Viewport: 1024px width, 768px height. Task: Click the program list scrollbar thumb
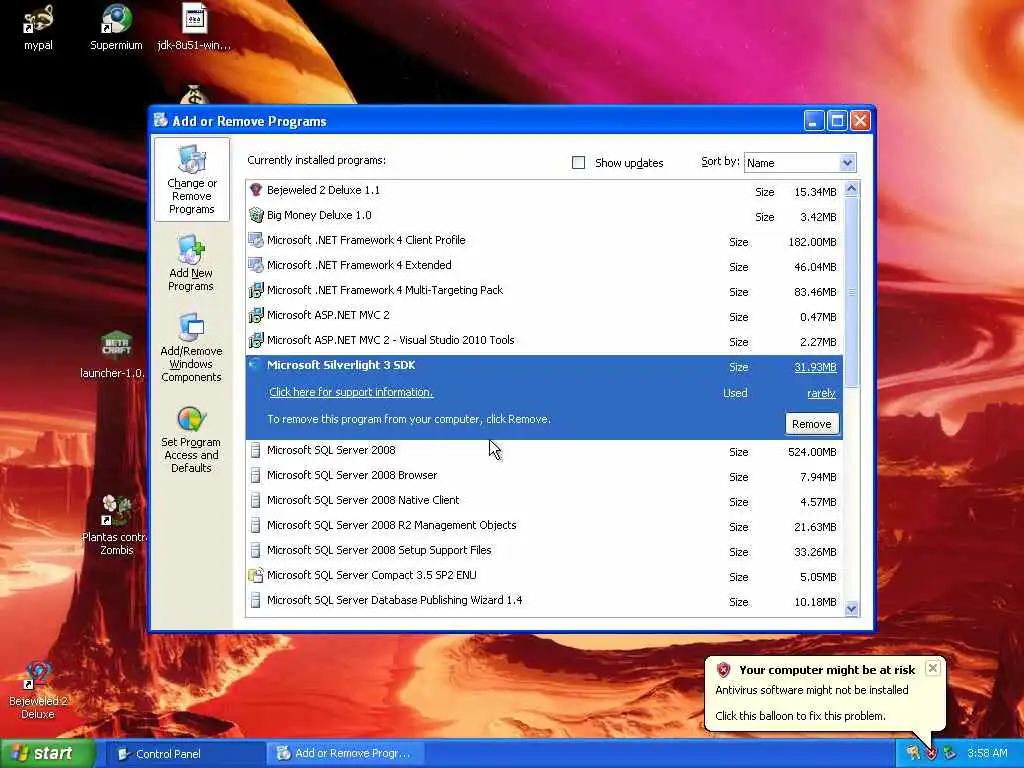tap(851, 292)
